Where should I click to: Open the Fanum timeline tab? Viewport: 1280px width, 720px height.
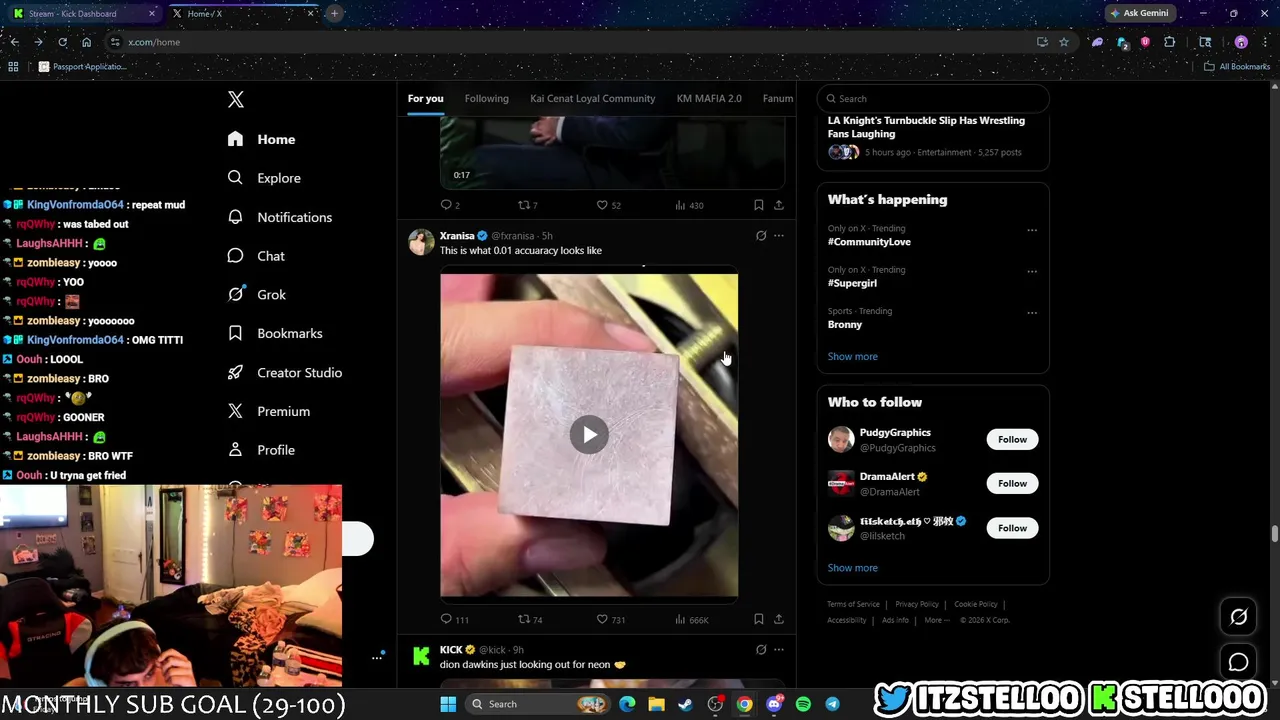[x=778, y=98]
